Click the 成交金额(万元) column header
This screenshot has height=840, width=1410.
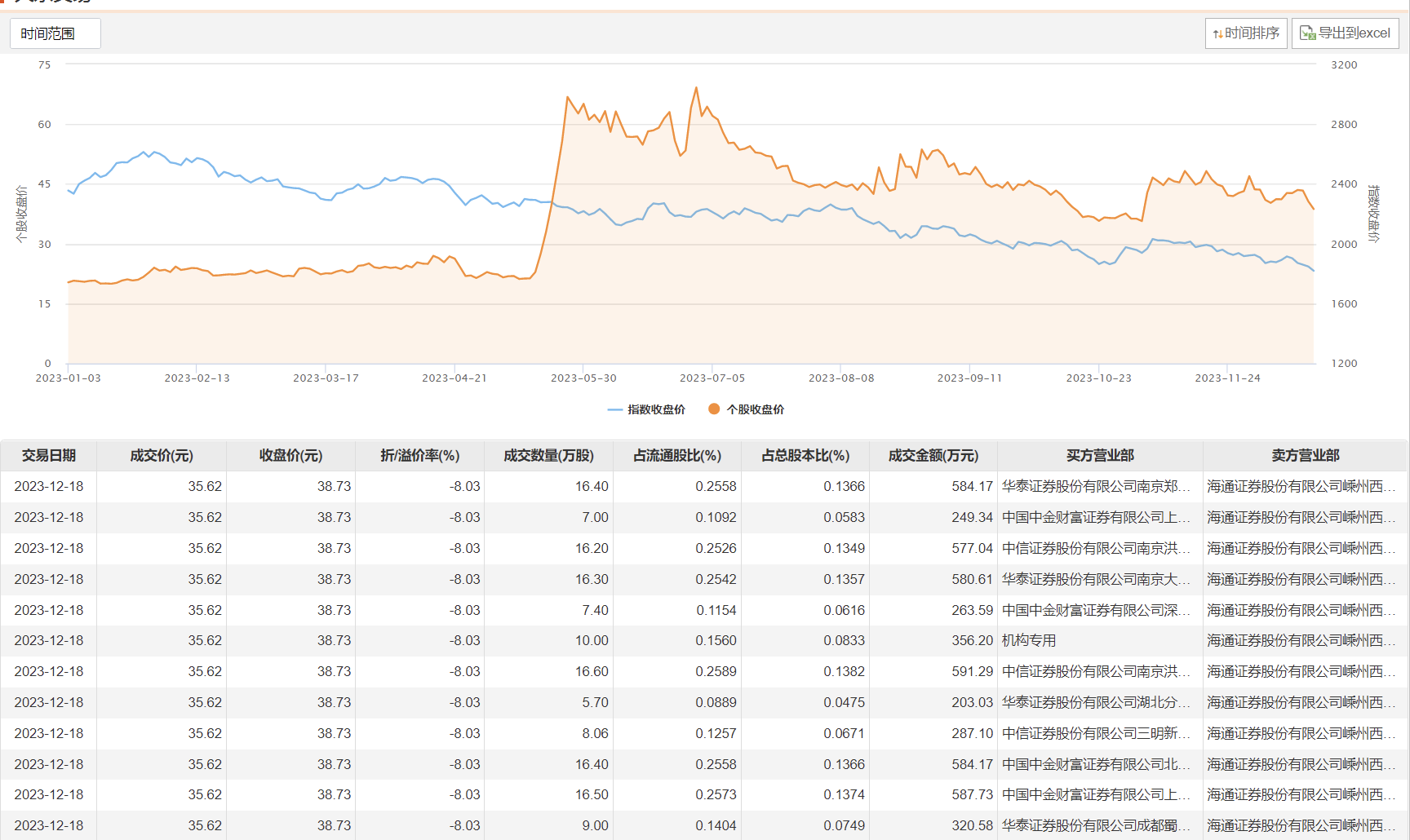(933, 456)
